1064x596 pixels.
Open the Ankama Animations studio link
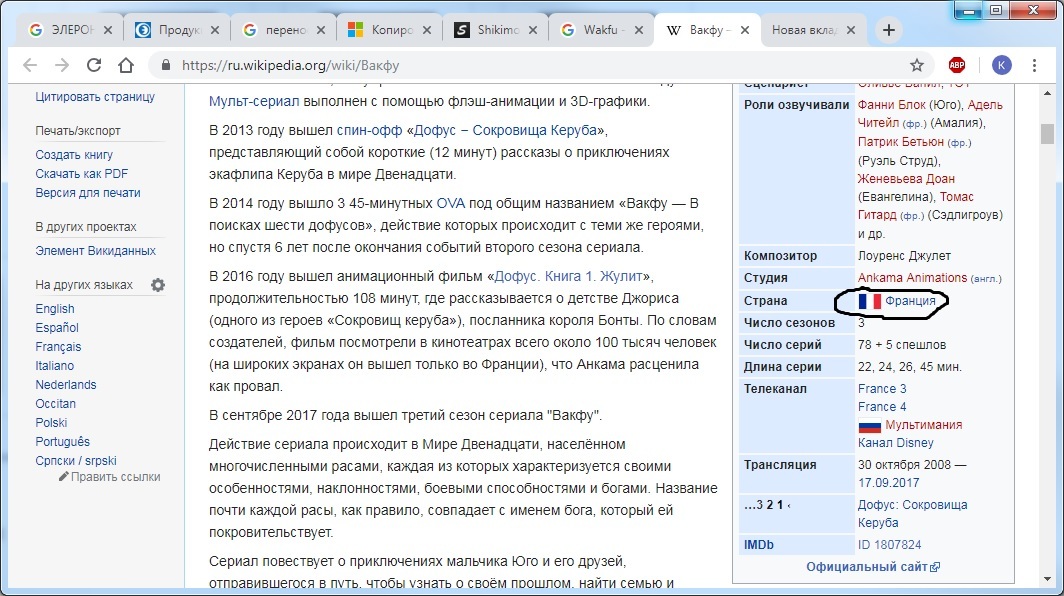pos(912,278)
